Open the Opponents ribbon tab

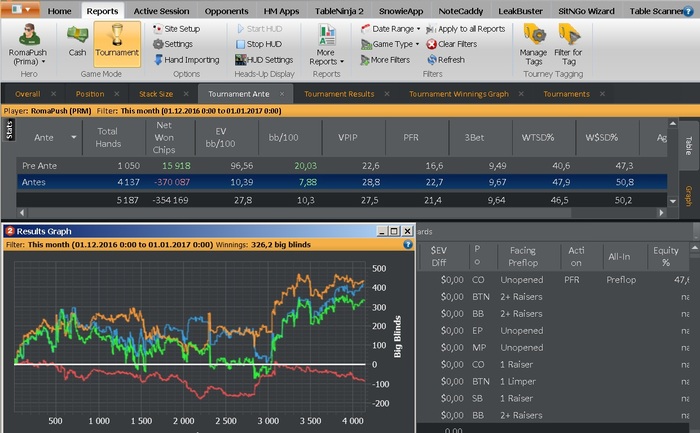(x=226, y=11)
